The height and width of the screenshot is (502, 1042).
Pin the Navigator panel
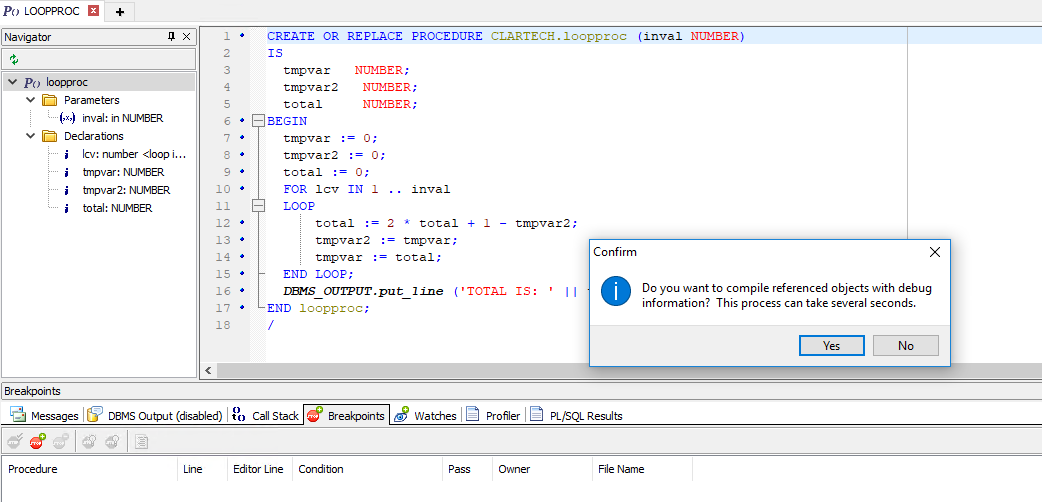(171, 37)
